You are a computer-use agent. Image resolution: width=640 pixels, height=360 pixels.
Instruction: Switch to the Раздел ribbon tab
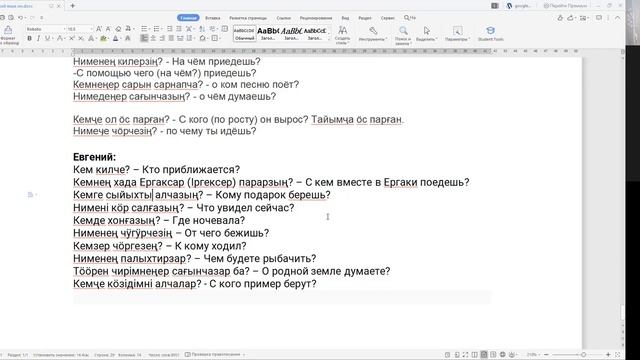pyautogui.click(x=365, y=18)
